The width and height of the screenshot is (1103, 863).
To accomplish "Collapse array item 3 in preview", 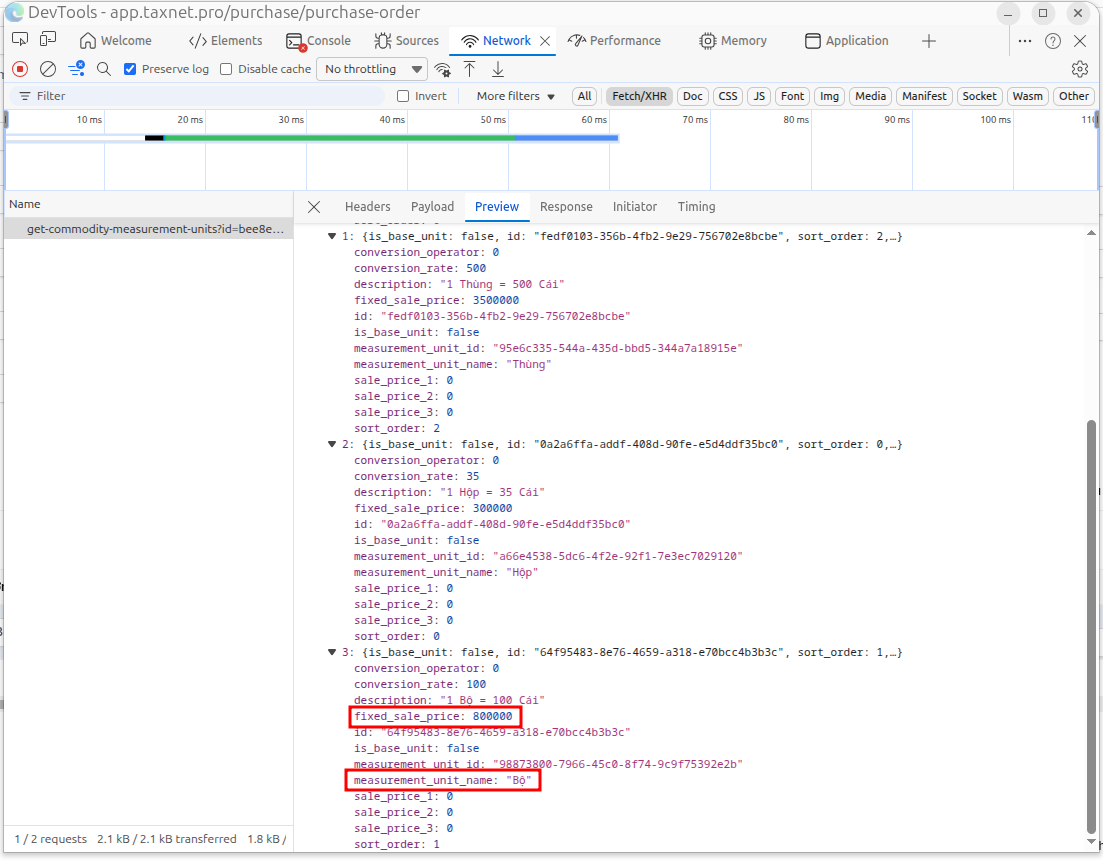I will pyautogui.click(x=332, y=652).
